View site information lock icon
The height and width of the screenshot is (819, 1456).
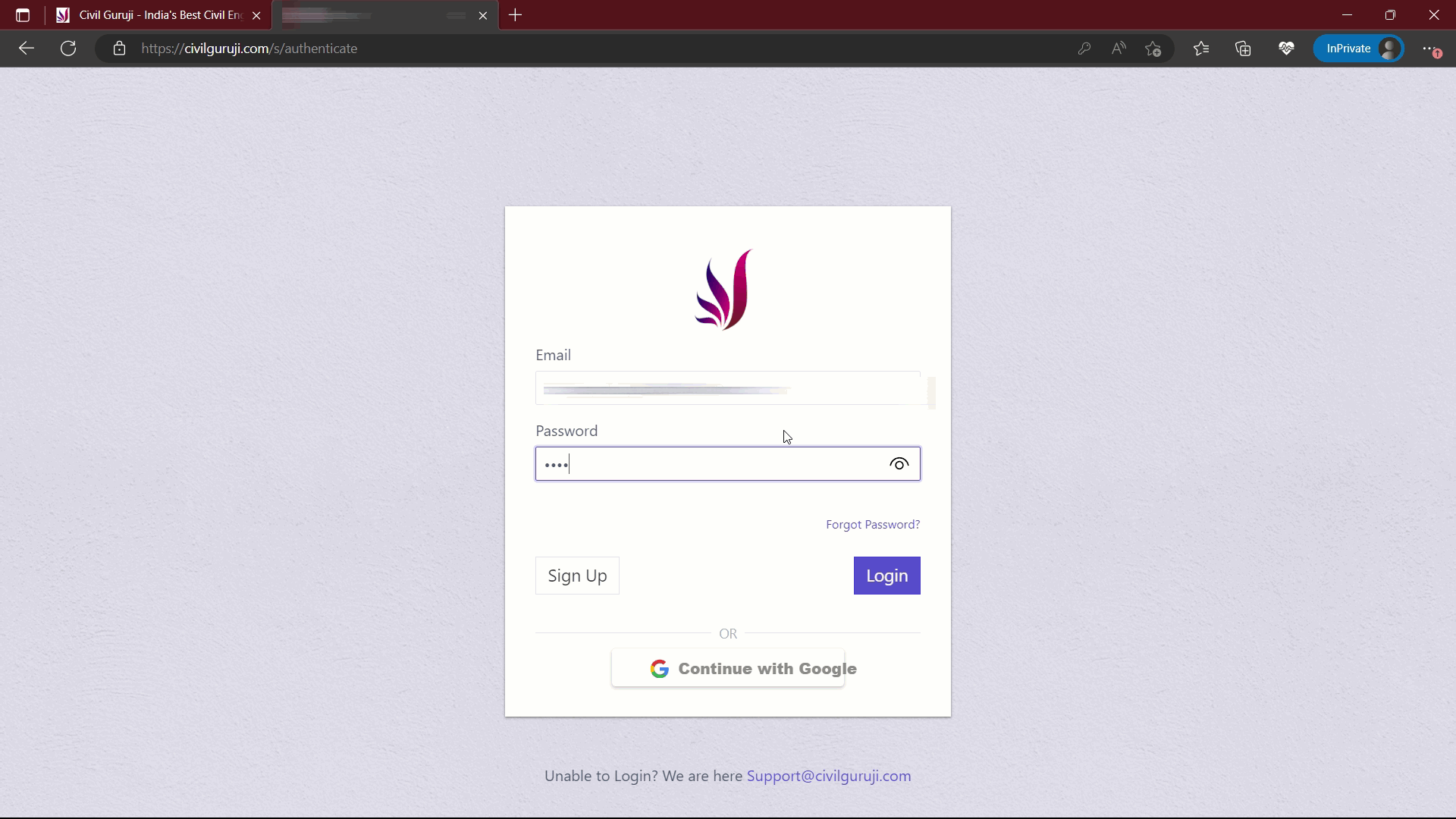coord(119,49)
